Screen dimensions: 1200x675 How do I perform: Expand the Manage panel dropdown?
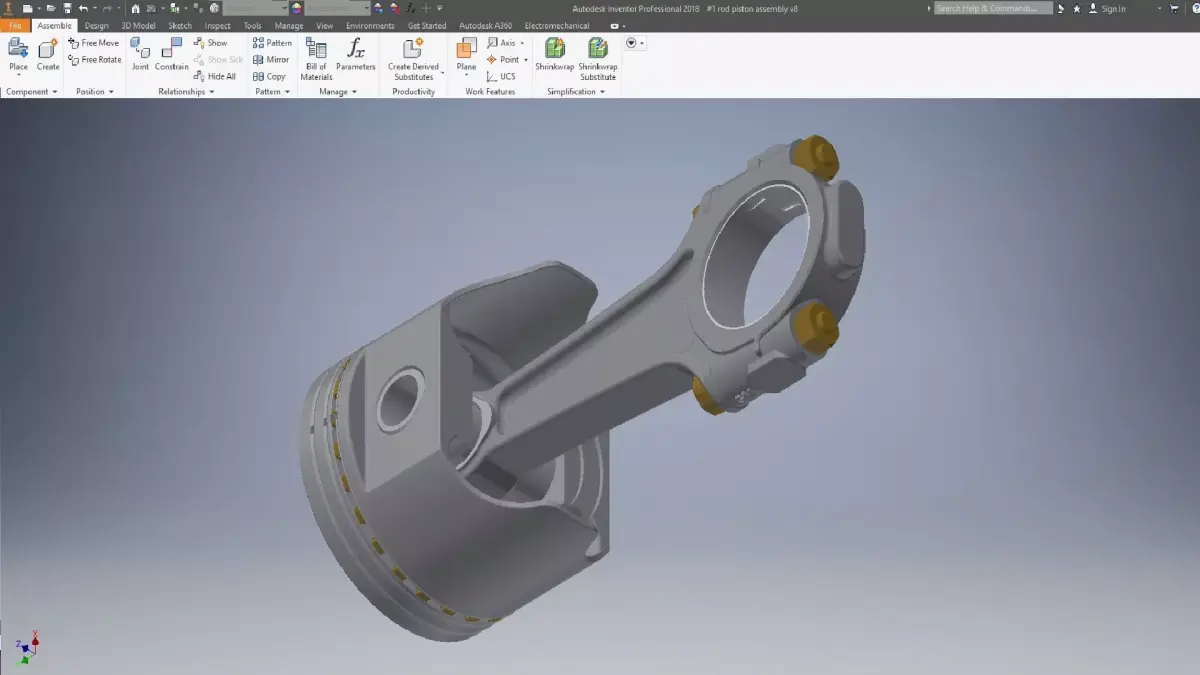[354, 92]
